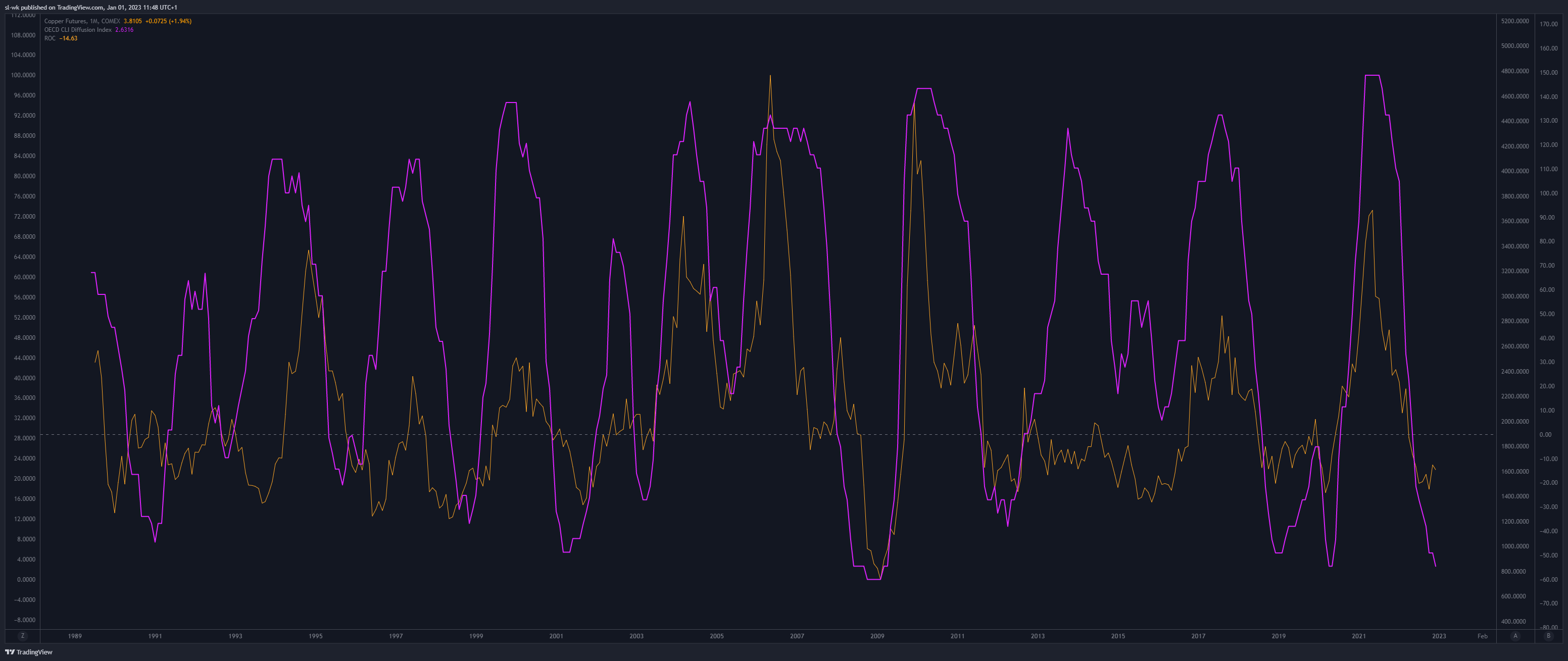
Task: Click 170.00 on the far-right ROC scale
Action: click(1548, 24)
